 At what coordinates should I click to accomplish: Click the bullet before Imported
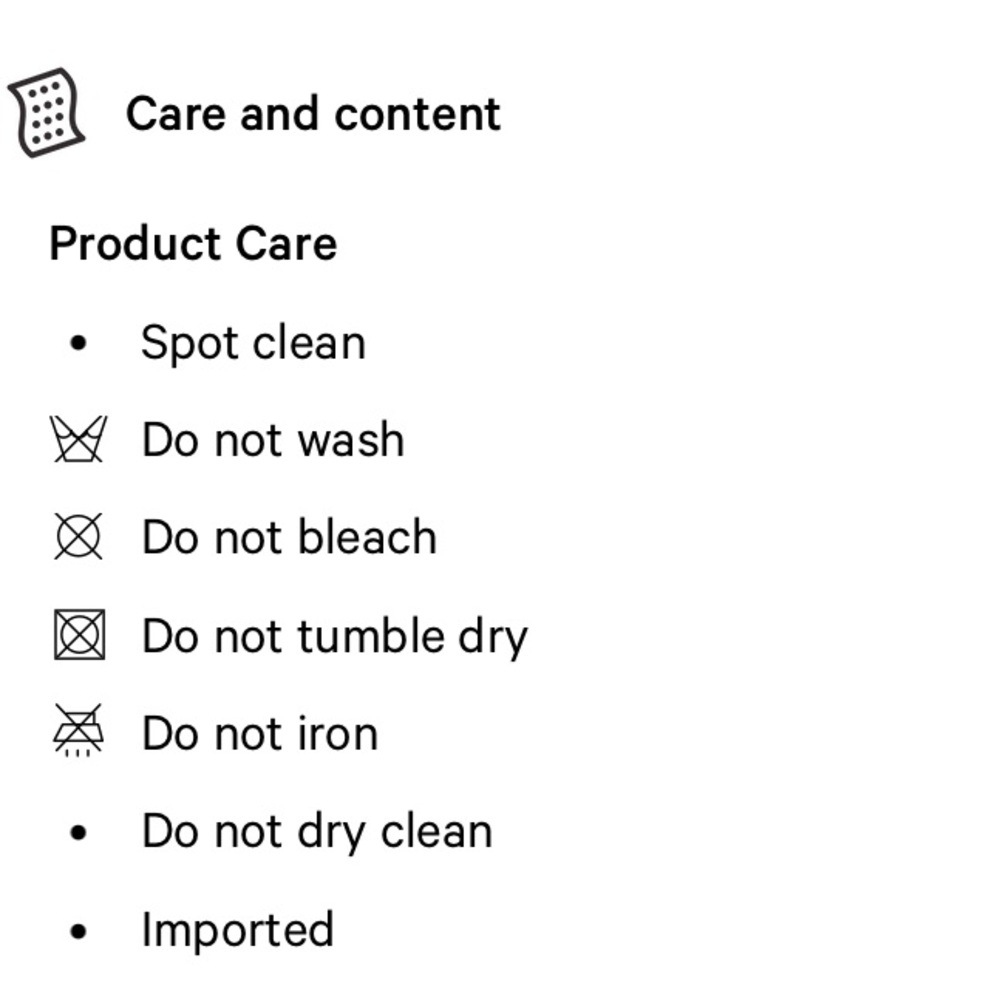[79, 931]
